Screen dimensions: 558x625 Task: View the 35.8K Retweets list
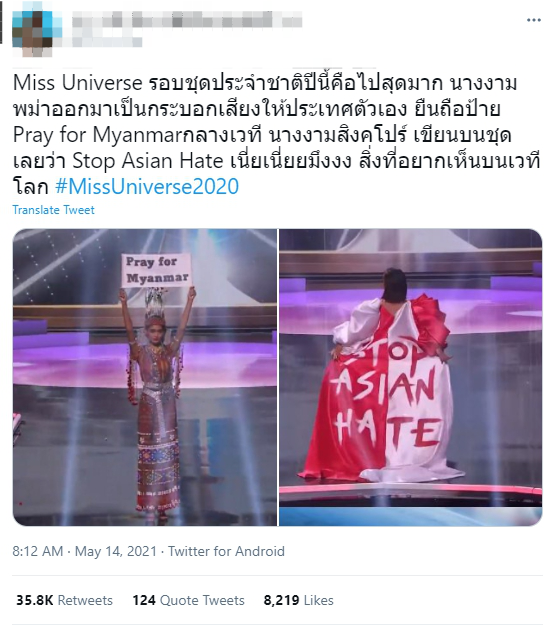65,600
